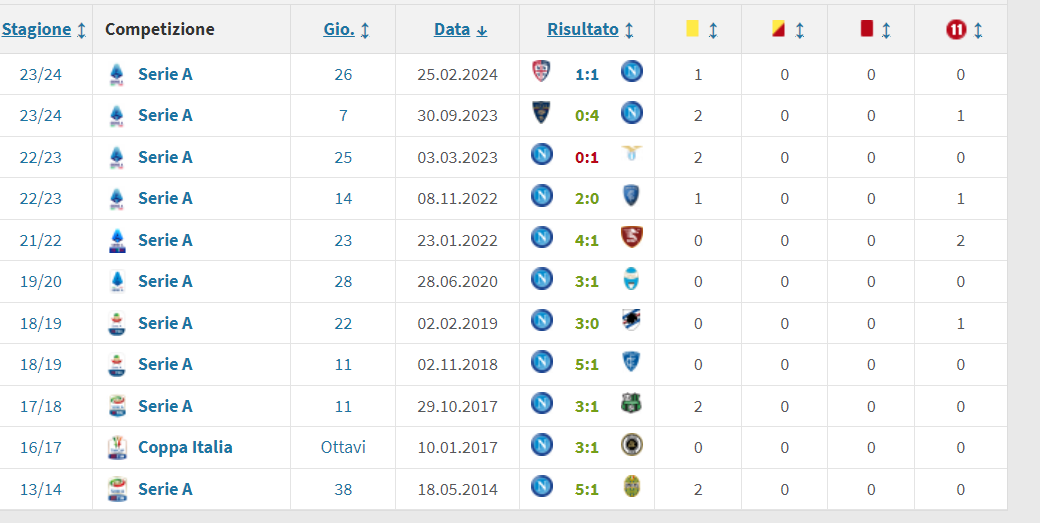Screen dimensions: 1040x523
Task: Click the starting eleven column header icon
Action: [956, 30]
